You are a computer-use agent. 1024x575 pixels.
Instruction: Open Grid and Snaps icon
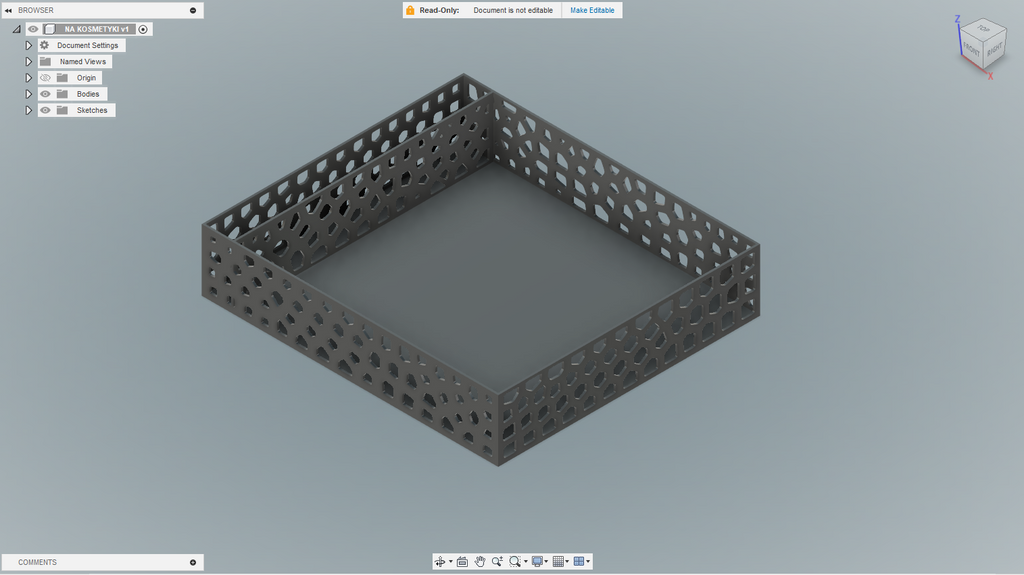(558, 561)
